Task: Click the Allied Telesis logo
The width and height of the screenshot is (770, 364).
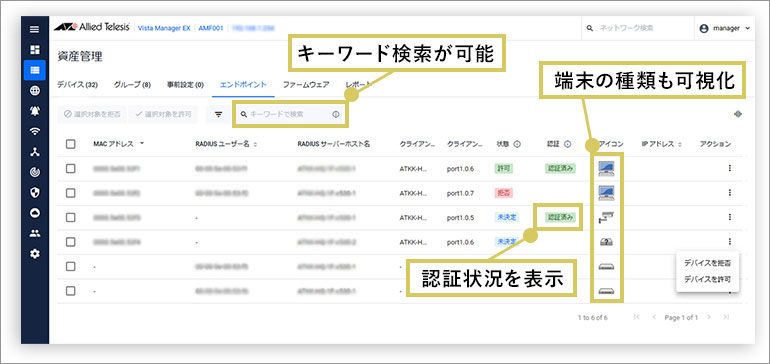Action: coord(91,28)
